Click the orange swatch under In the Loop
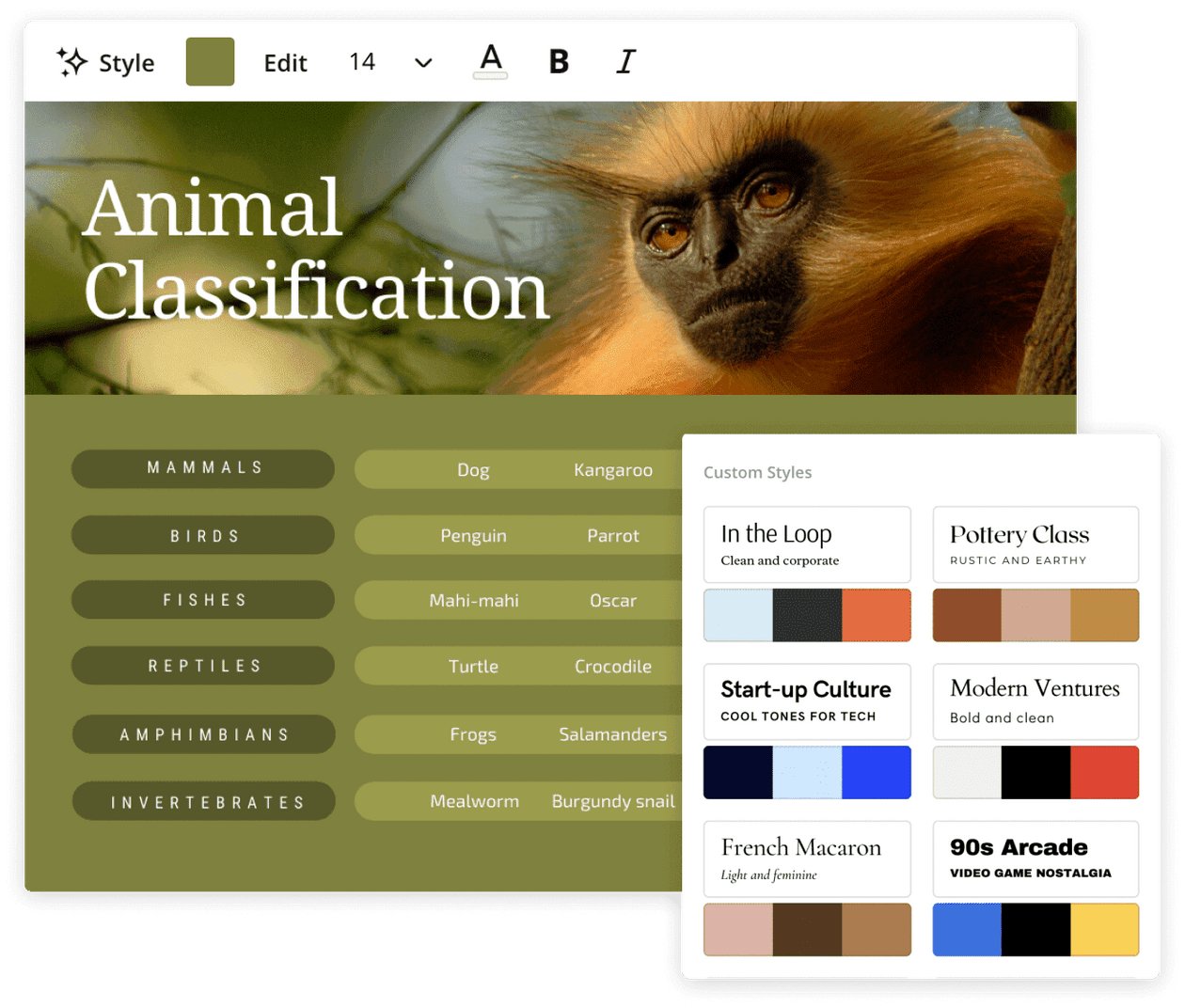Viewport: 1185px width, 1008px height. [877, 615]
